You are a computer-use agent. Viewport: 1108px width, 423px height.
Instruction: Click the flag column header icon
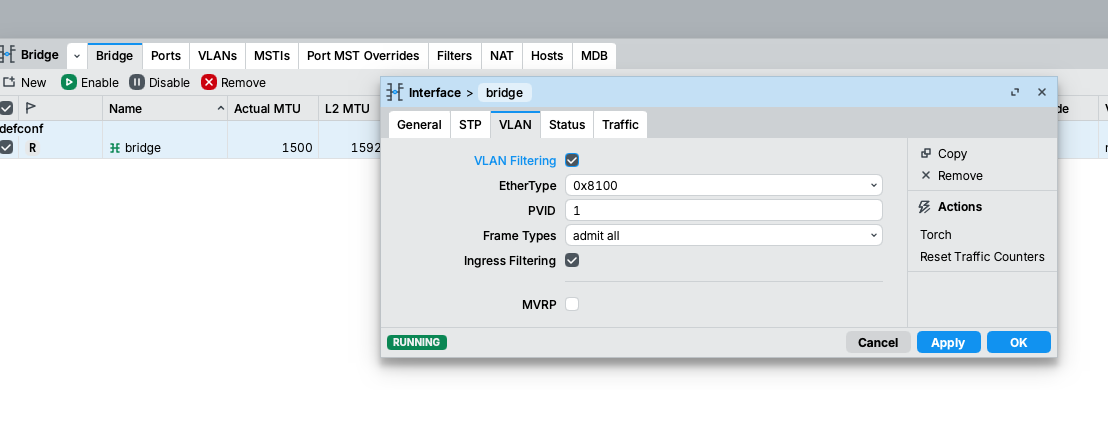tap(31, 108)
